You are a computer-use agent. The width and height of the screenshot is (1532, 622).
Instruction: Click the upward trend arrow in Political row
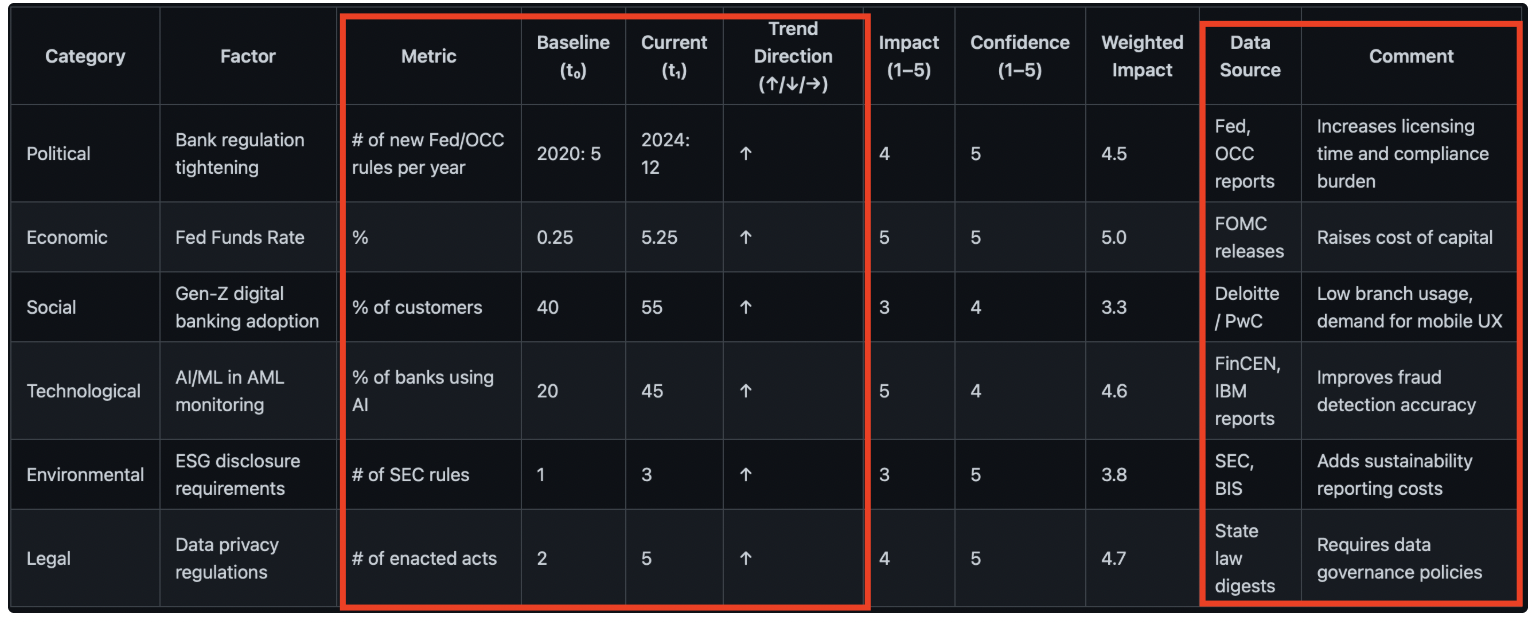point(745,154)
